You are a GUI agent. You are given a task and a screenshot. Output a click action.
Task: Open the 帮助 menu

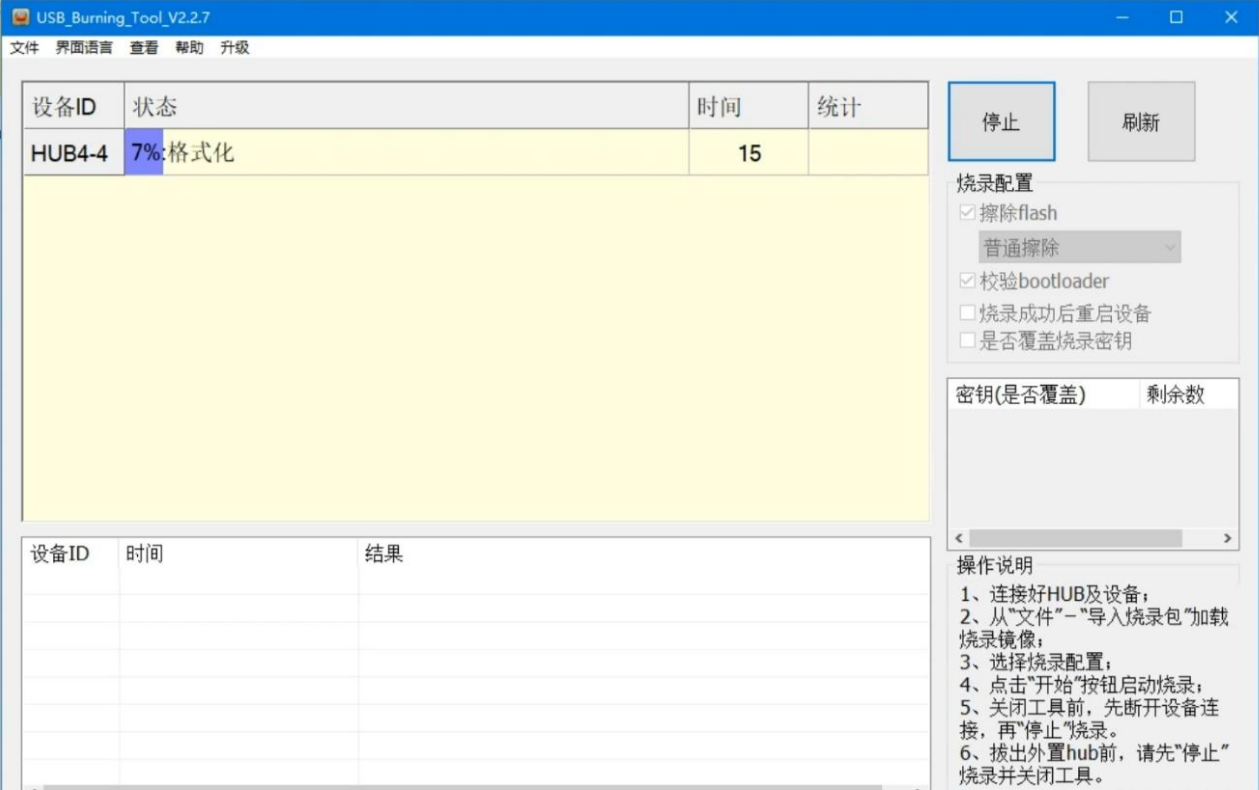click(189, 48)
